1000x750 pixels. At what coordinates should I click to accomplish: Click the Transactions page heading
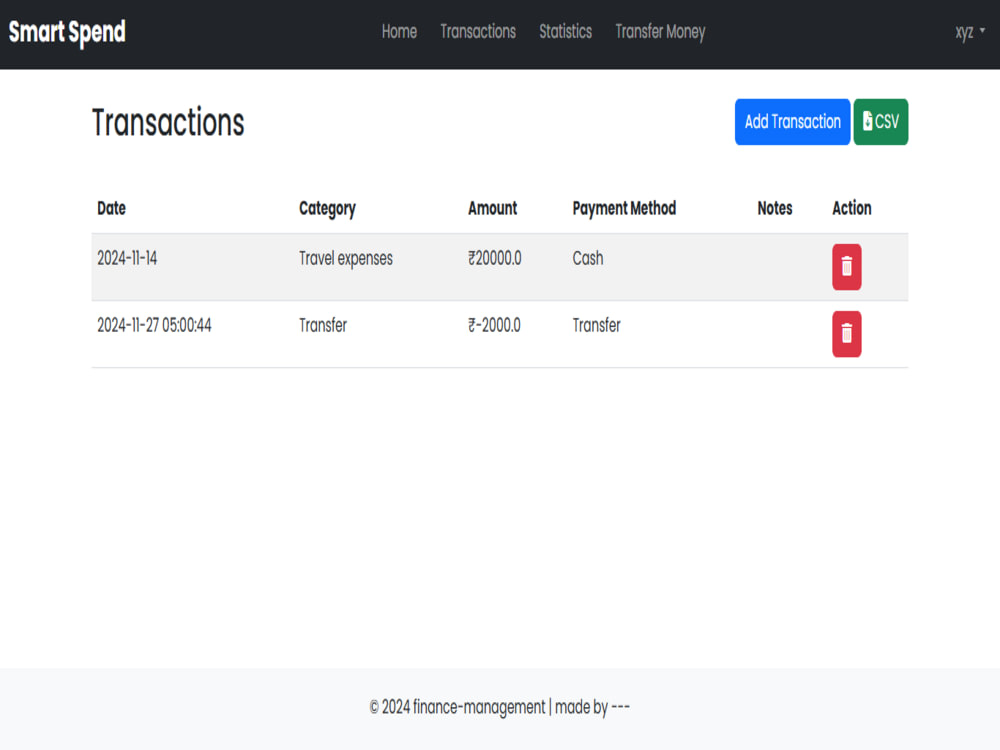coord(168,122)
